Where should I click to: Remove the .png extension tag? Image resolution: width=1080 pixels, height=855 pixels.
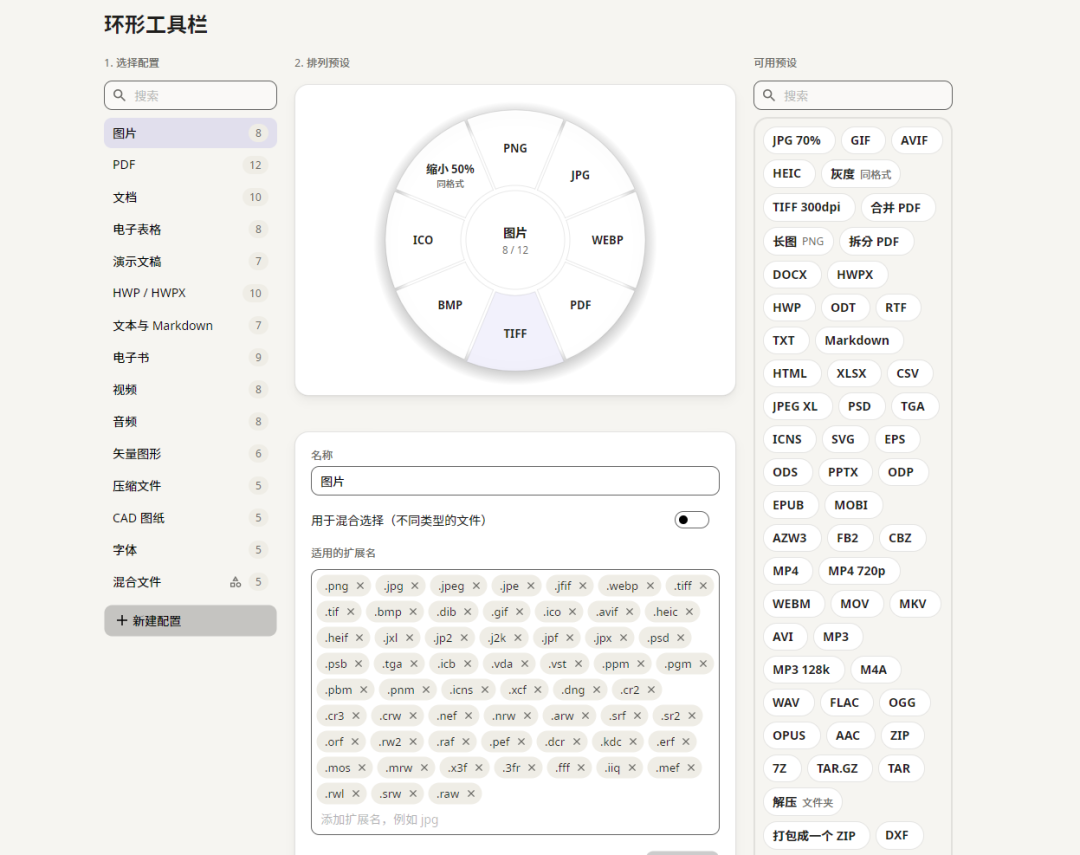[360, 586]
